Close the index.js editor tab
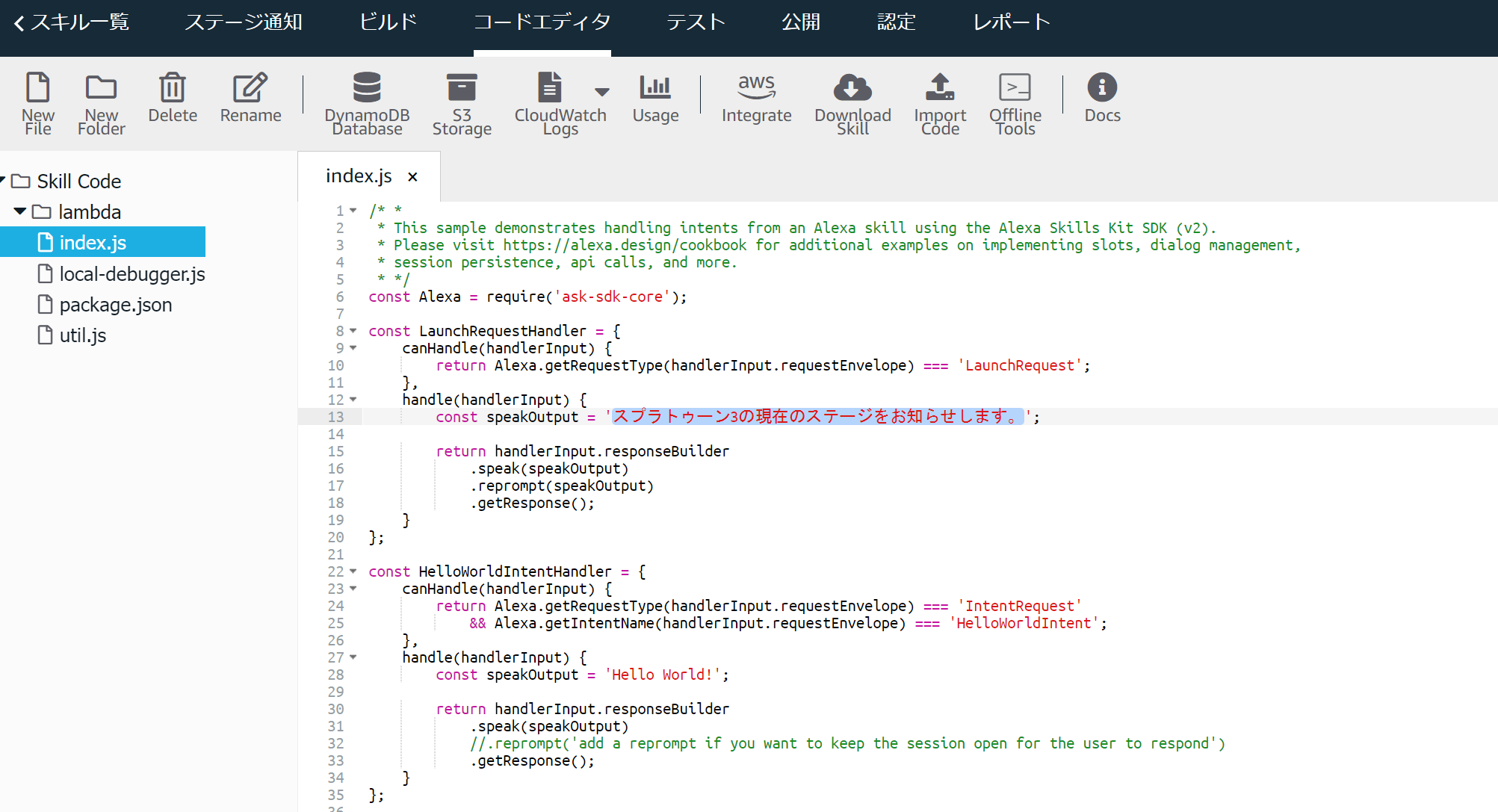1498x812 pixels. click(x=412, y=177)
